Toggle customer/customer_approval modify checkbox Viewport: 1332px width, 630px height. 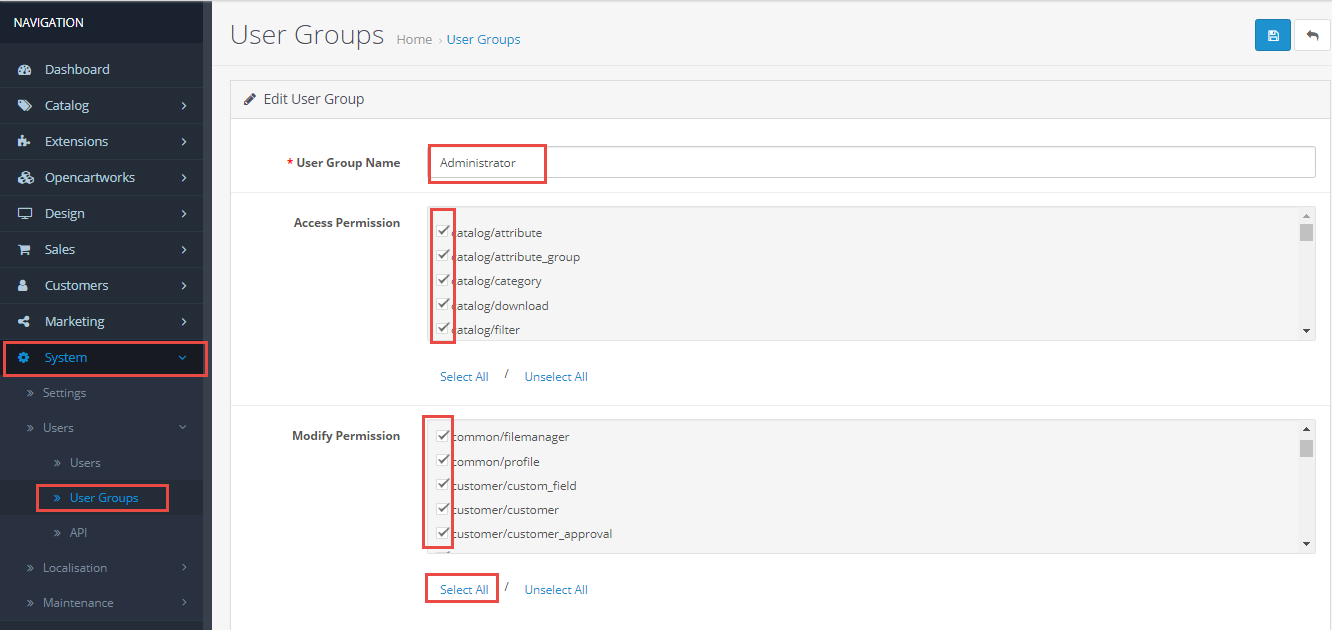coord(443,533)
